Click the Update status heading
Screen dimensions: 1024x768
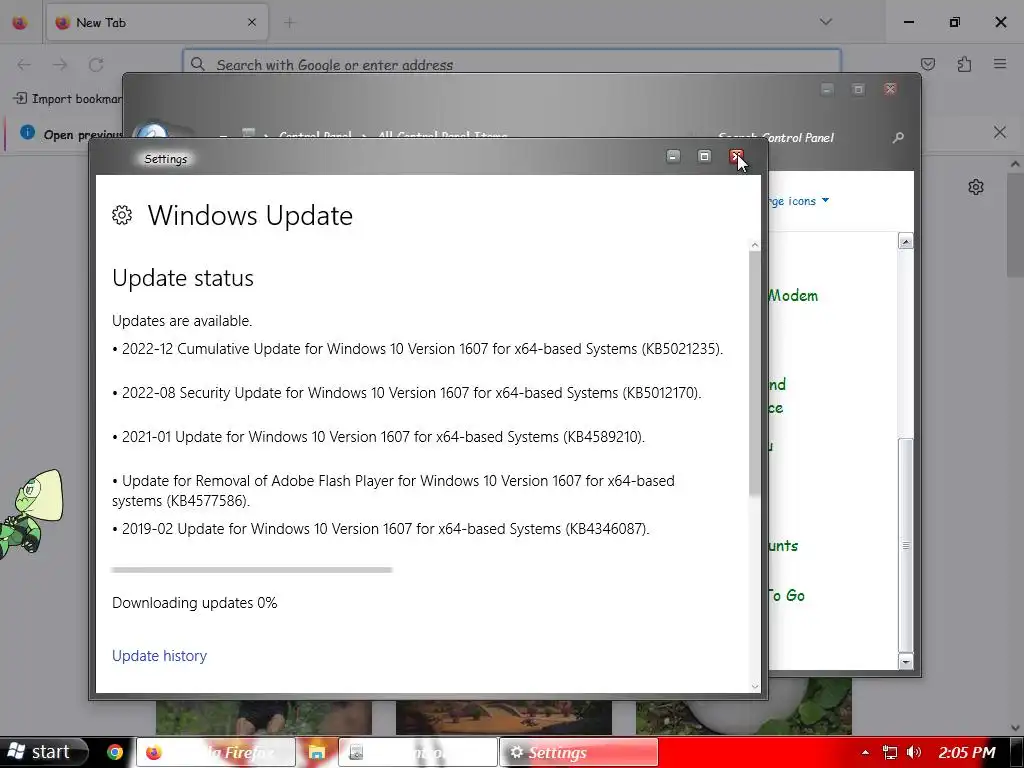click(183, 278)
